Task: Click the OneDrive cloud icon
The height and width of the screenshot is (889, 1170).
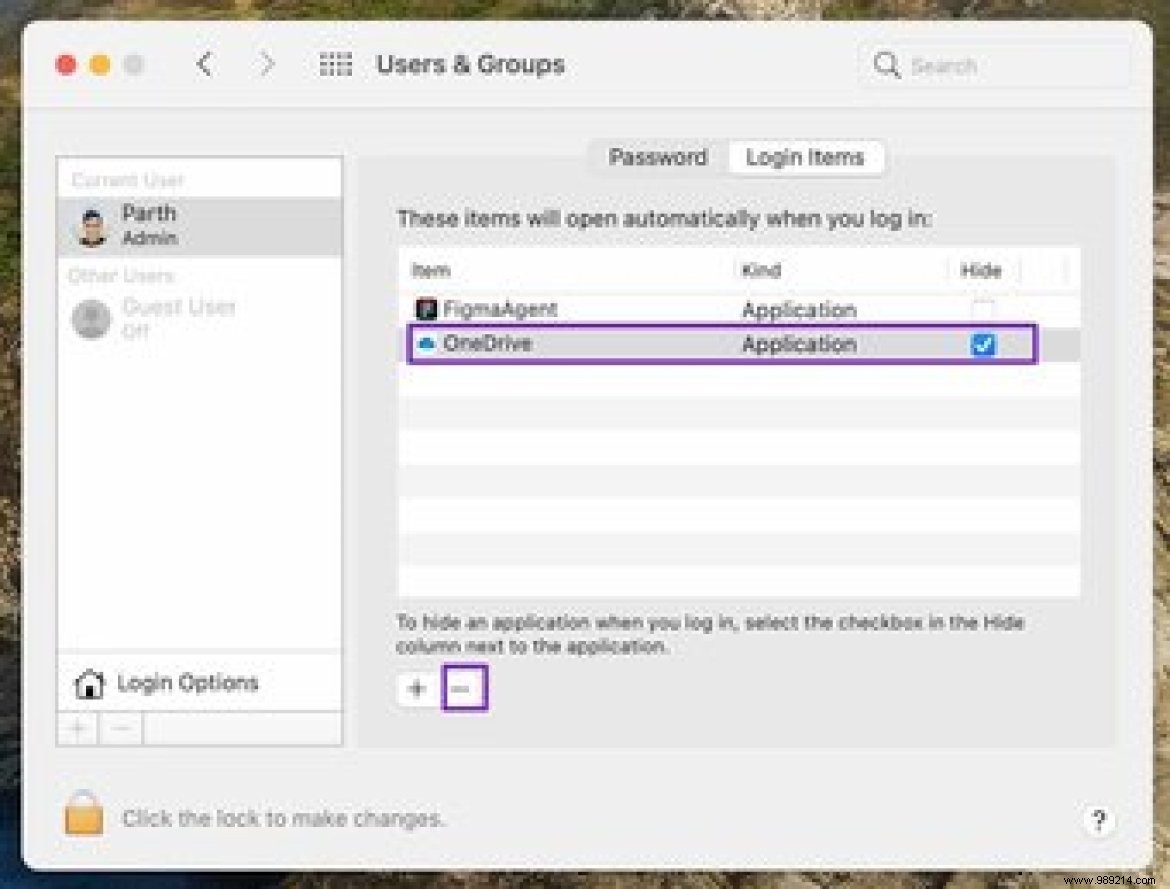Action: click(x=427, y=344)
